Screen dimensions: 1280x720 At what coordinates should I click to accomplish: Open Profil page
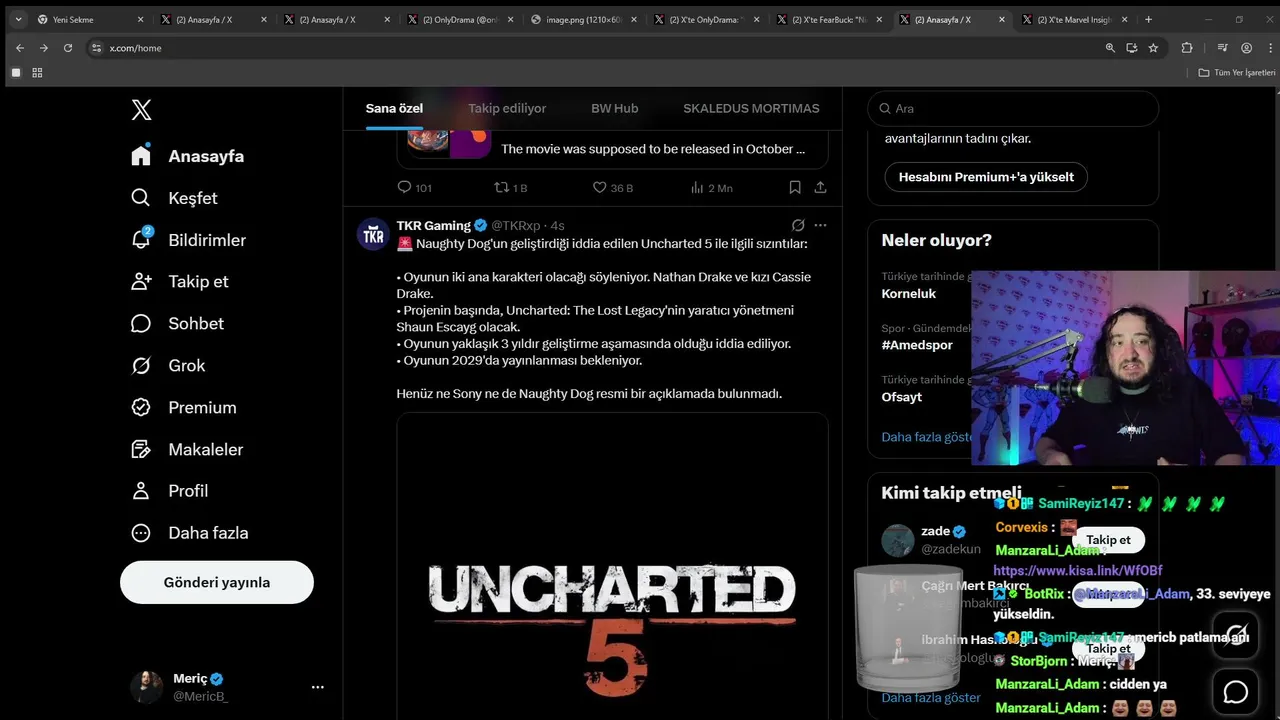170,491
